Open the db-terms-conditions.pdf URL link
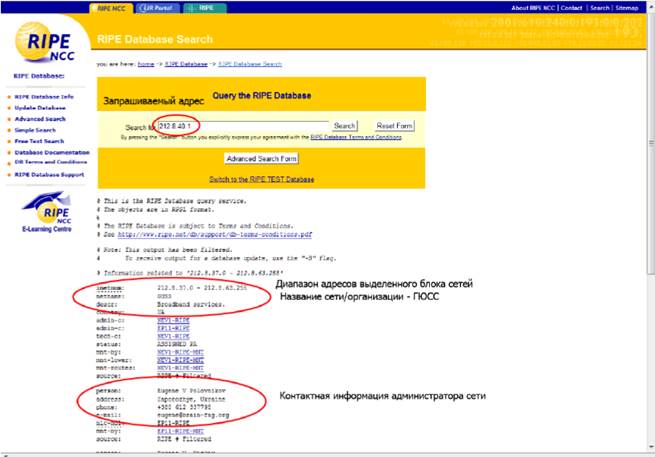Screen dimensions: 655x457 click(x=215, y=234)
